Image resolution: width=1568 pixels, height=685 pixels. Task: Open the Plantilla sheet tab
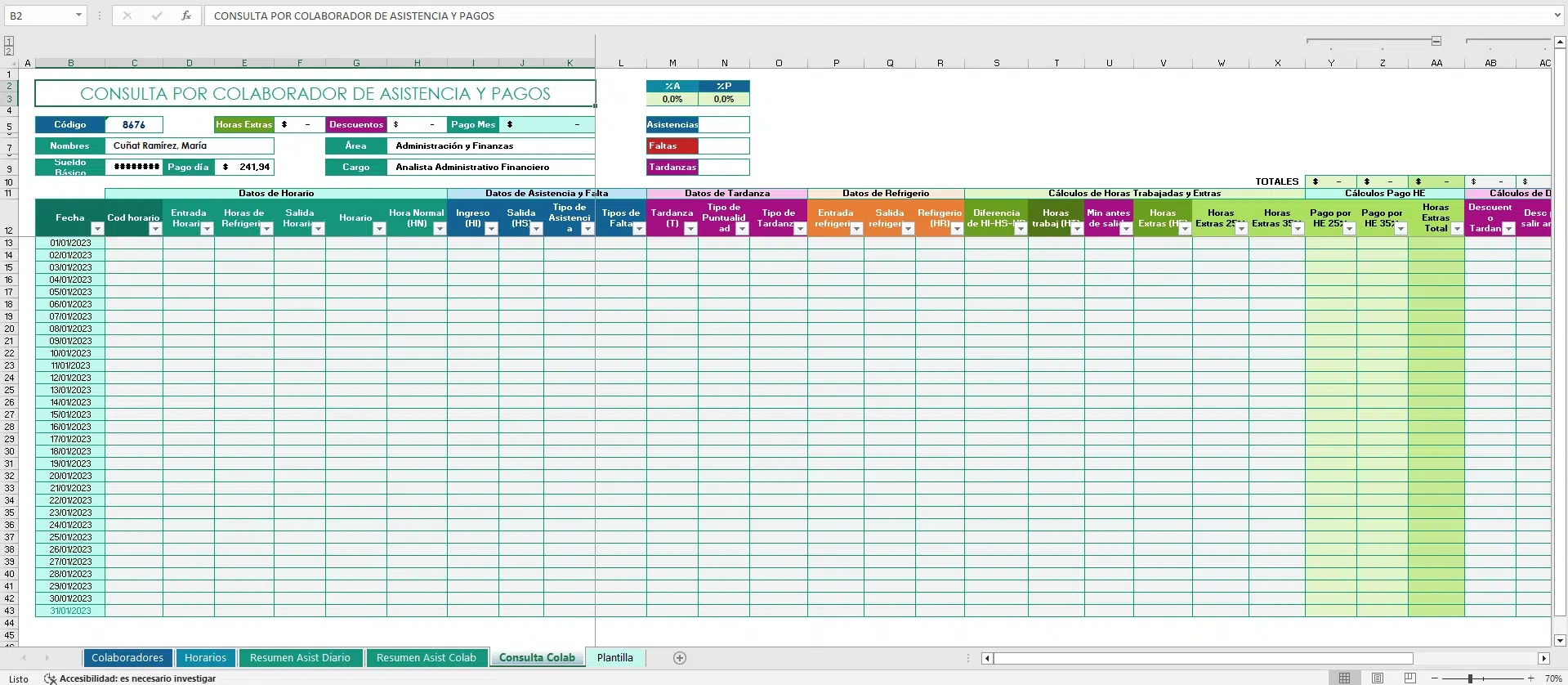(614, 658)
